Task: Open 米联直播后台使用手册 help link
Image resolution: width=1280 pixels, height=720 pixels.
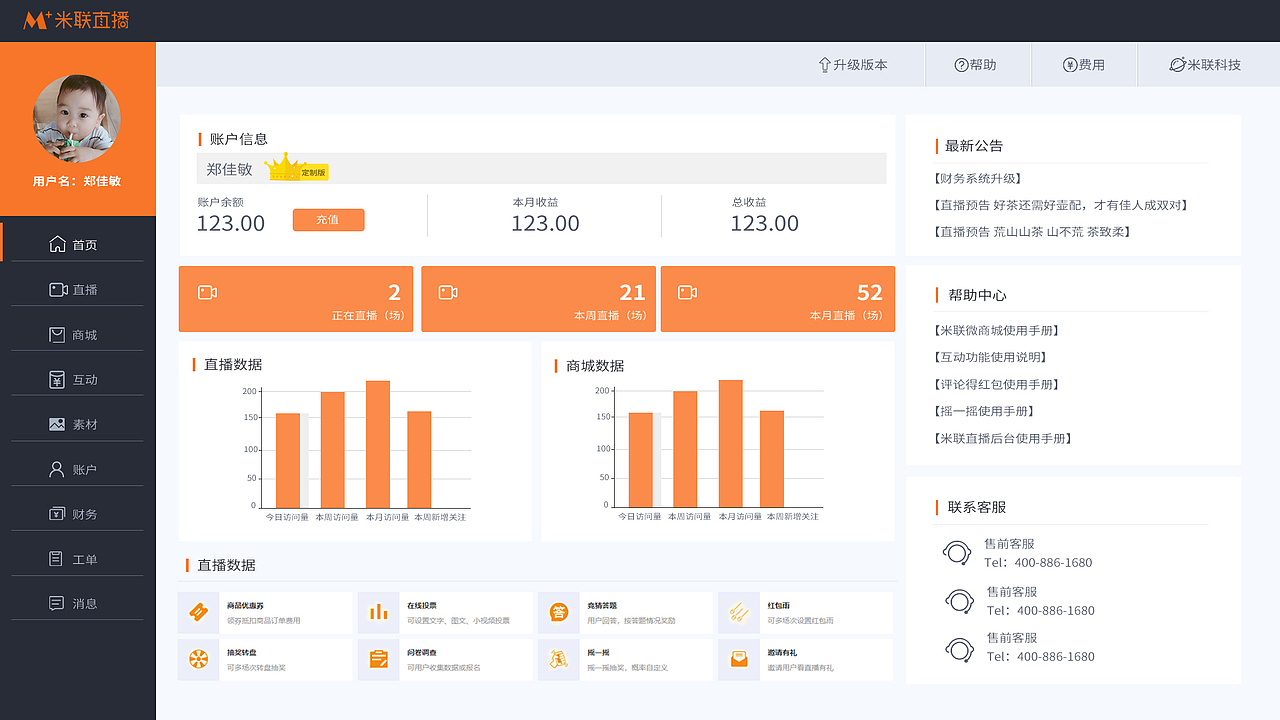Action: (x=1004, y=438)
